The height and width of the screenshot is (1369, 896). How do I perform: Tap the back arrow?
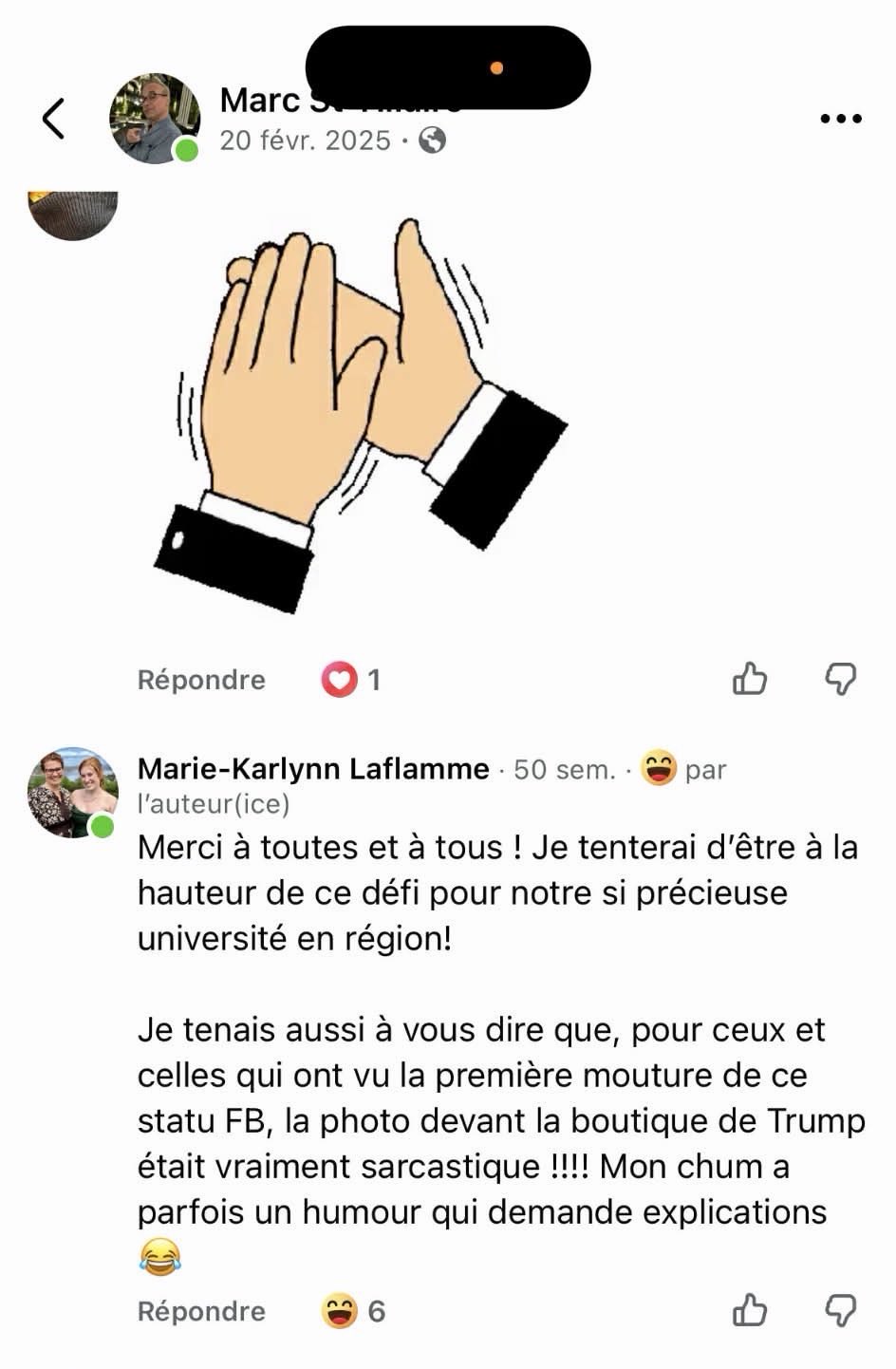(54, 119)
